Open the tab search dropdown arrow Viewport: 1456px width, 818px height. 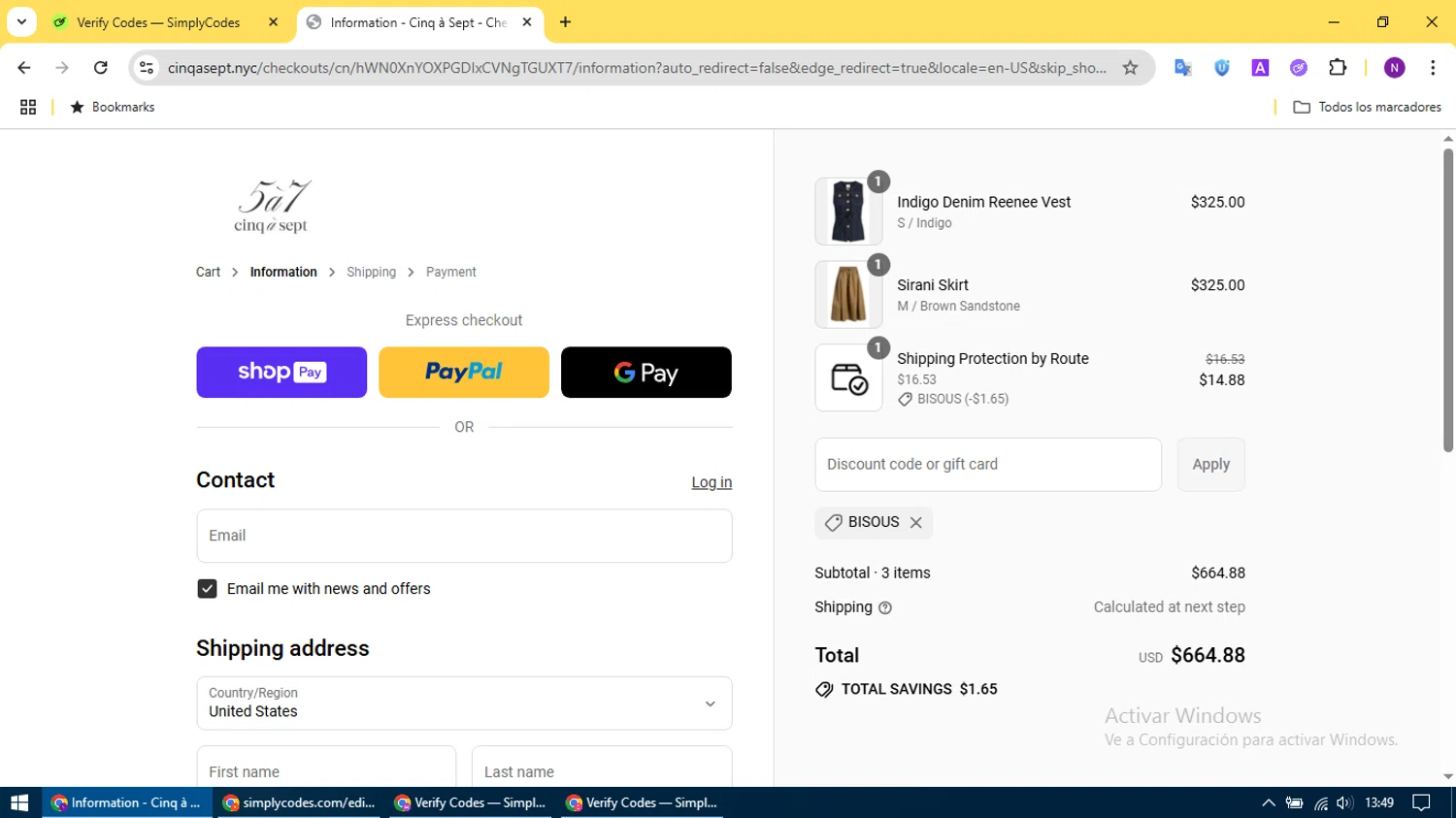(21, 21)
